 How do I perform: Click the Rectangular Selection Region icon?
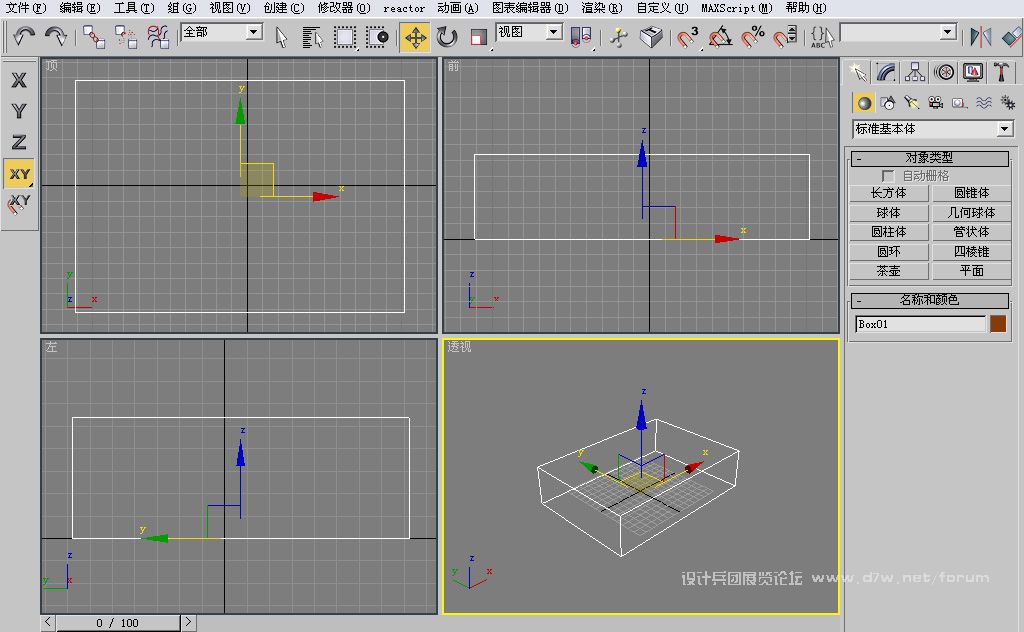[345, 37]
